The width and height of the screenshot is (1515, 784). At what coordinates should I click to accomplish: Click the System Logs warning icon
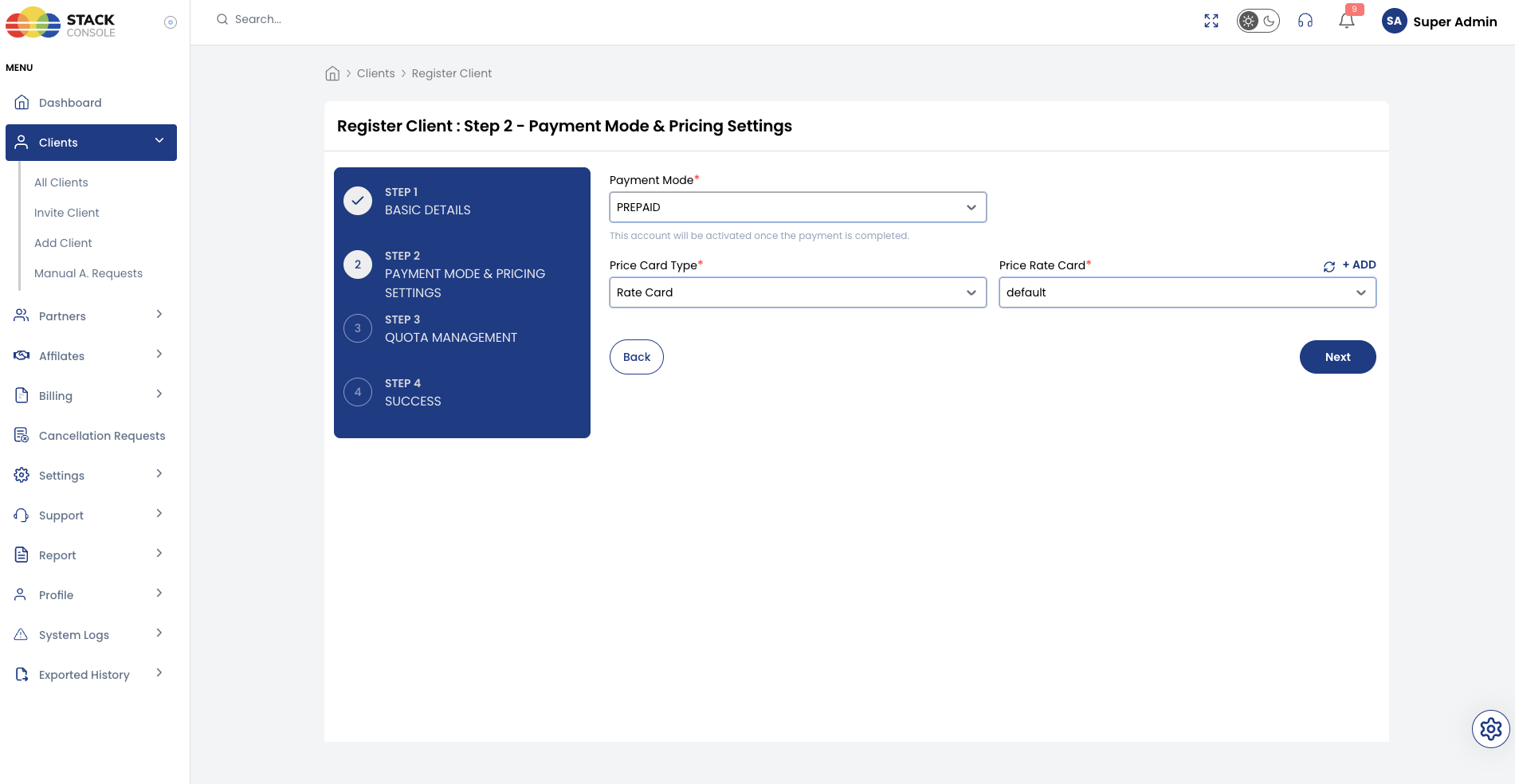pyautogui.click(x=22, y=634)
